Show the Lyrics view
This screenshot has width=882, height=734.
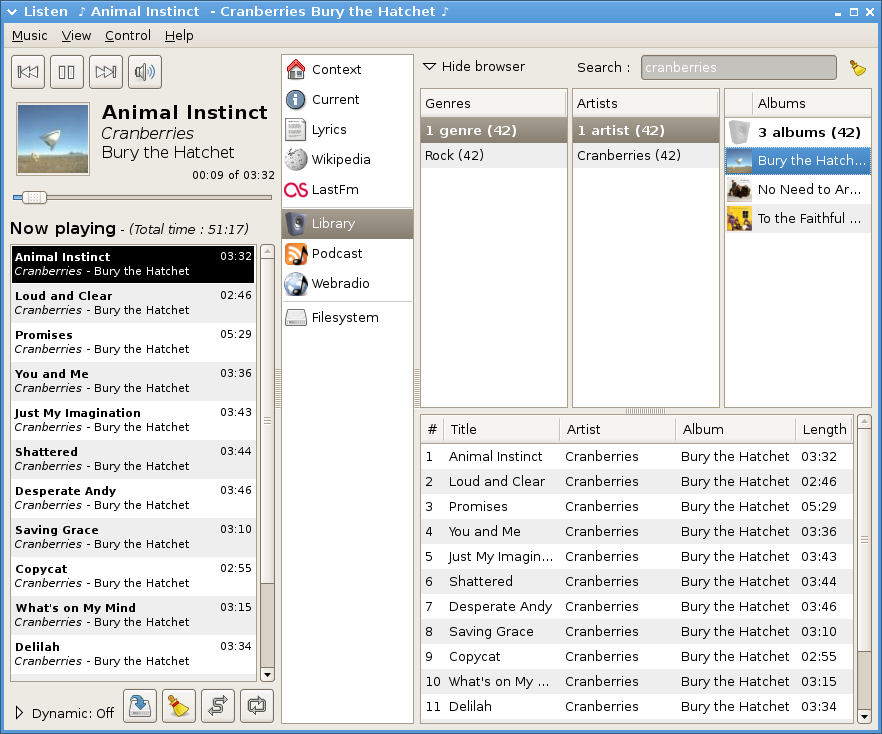point(329,129)
